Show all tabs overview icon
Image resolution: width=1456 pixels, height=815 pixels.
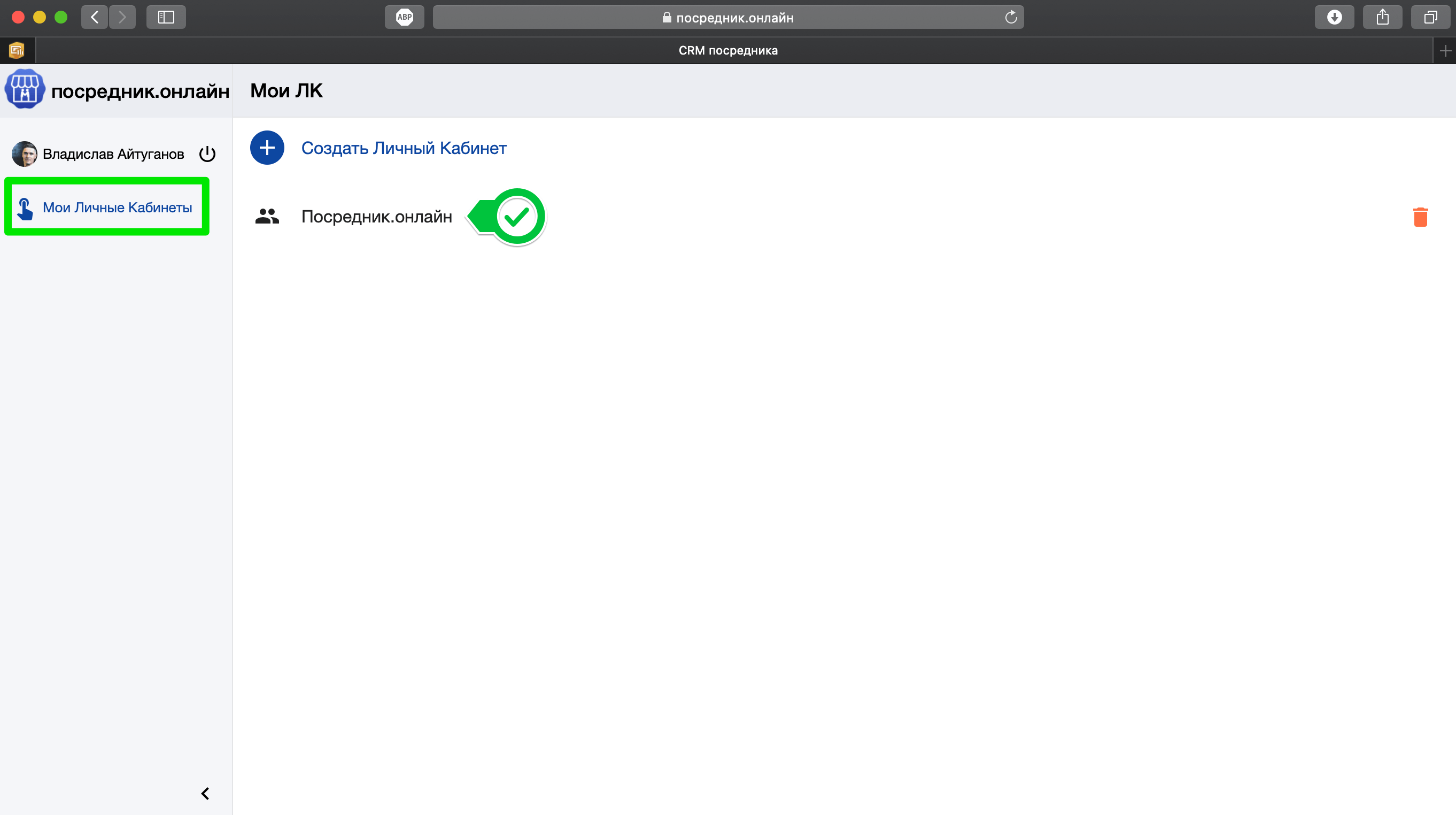(x=1430, y=17)
